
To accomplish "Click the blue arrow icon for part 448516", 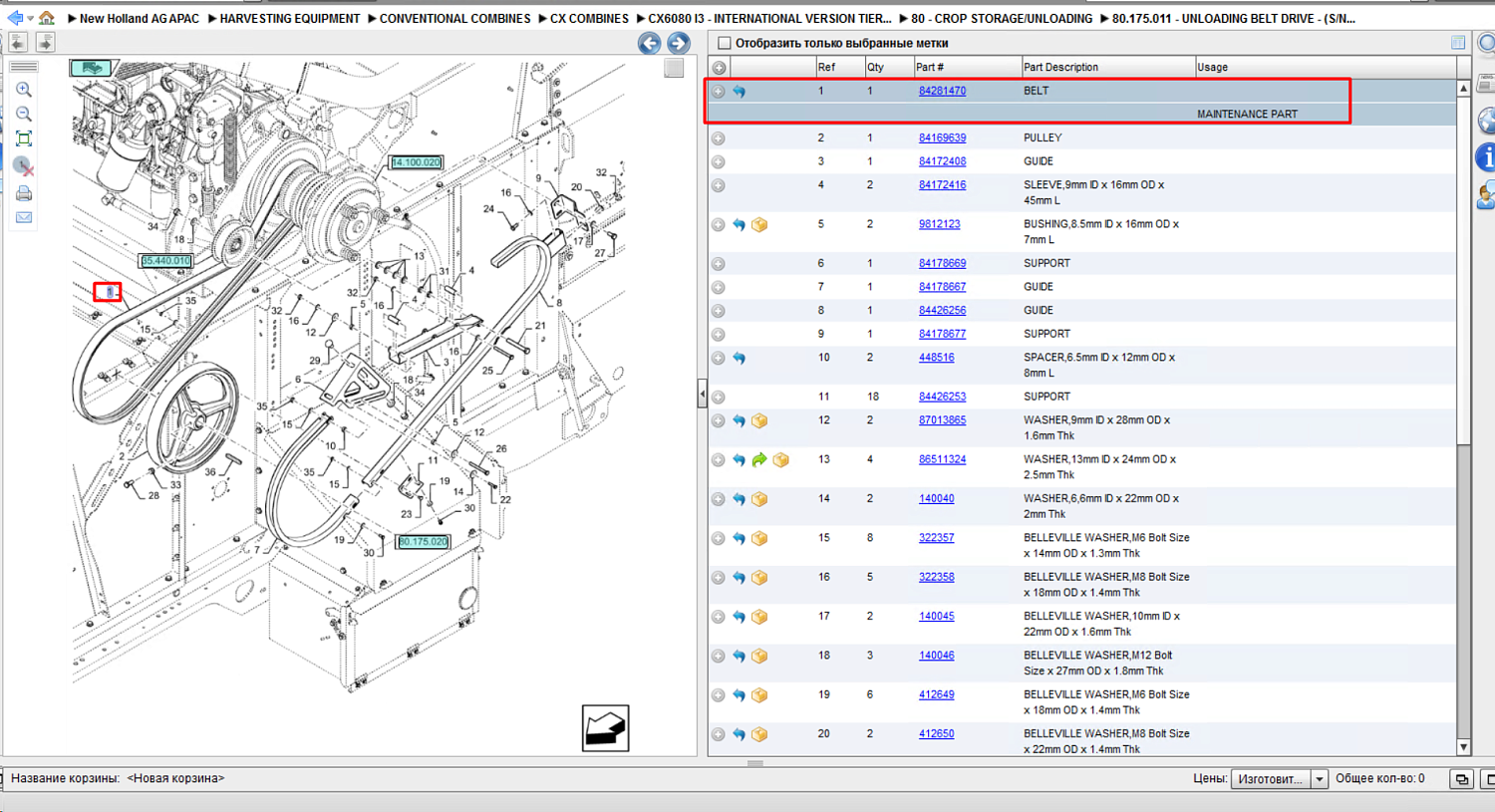I will [740, 358].
